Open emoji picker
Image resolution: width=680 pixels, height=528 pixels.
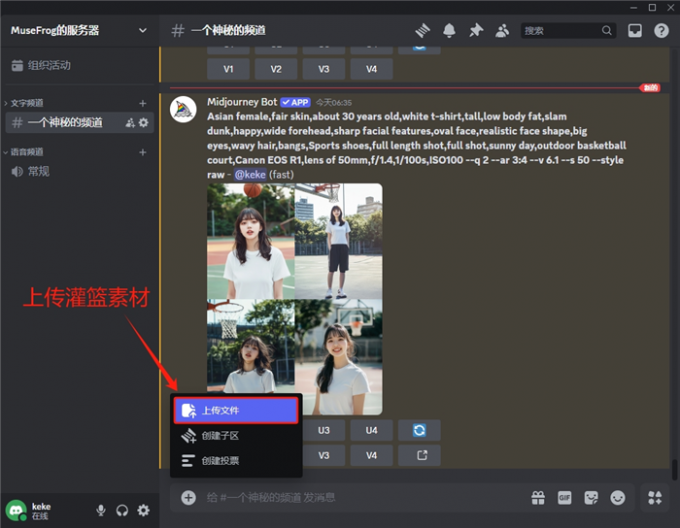[617, 498]
